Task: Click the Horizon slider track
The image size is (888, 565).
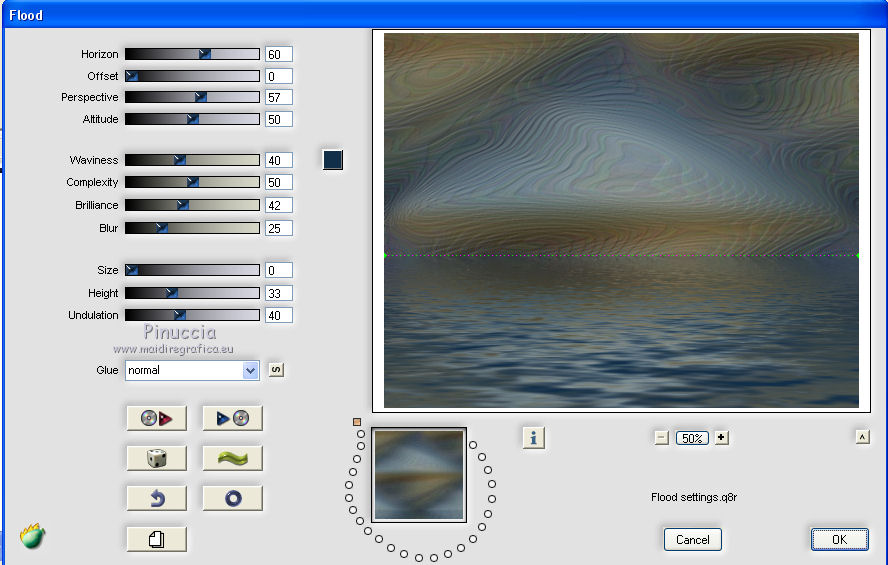Action: pos(192,54)
